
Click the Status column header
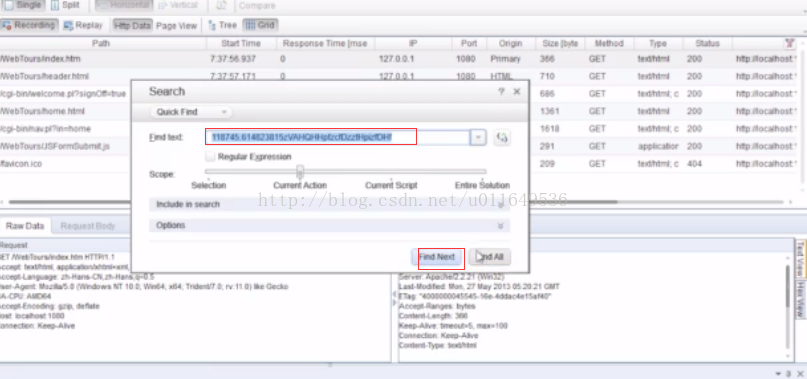707,43
